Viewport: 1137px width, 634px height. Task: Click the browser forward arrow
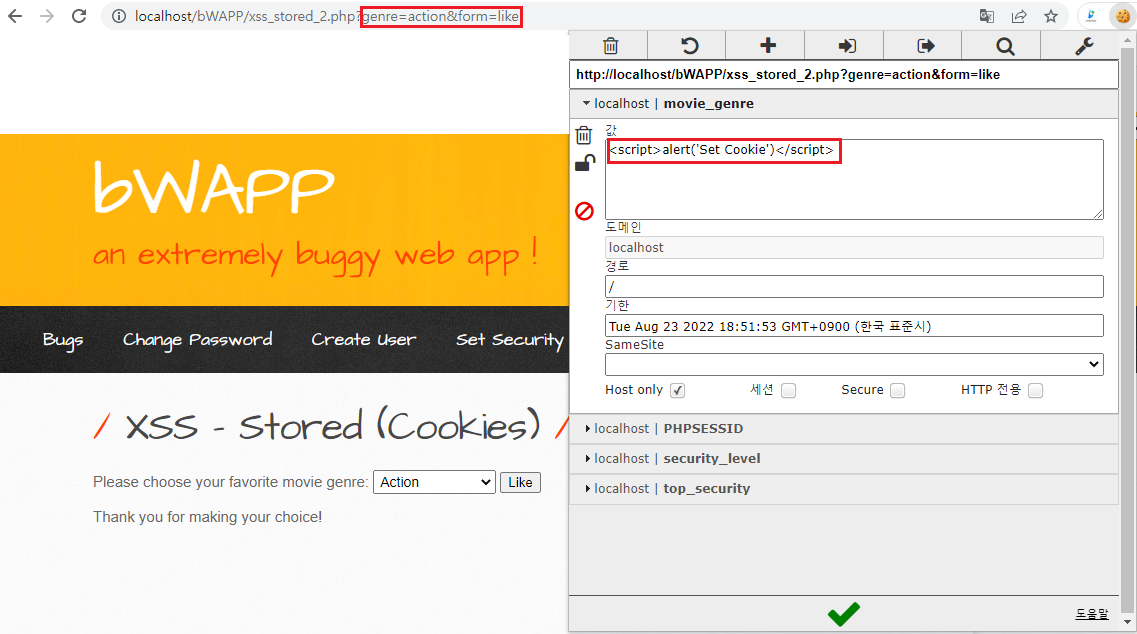coord(47,16)
